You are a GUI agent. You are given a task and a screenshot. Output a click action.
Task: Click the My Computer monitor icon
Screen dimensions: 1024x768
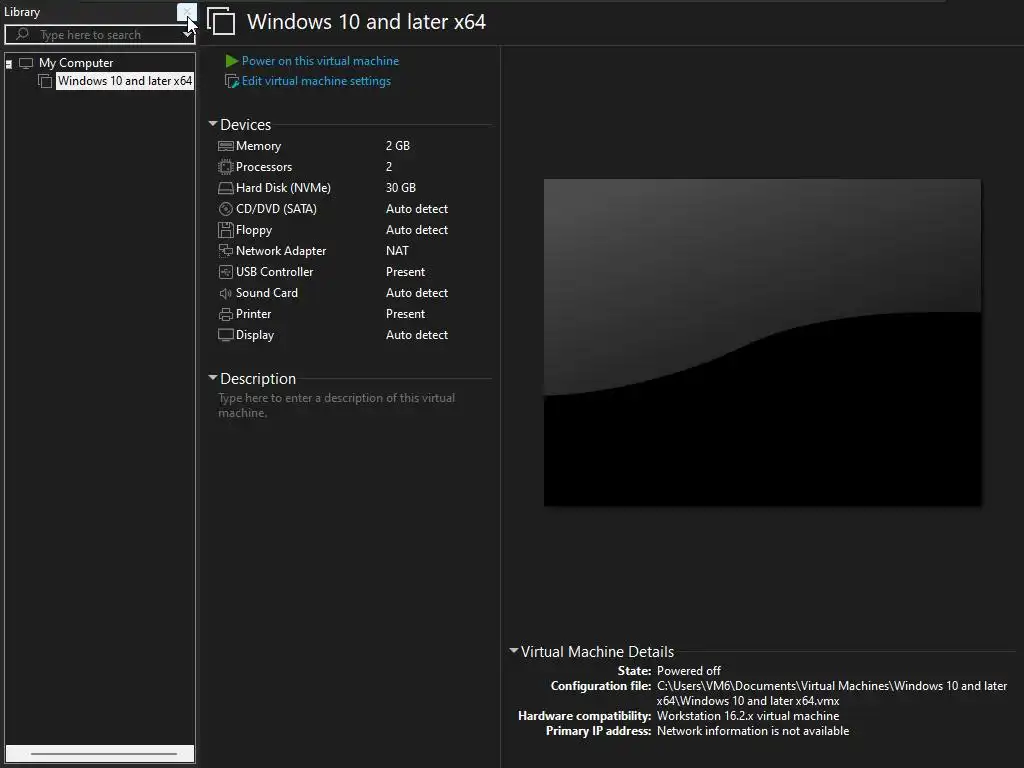(x=25, y=63)
